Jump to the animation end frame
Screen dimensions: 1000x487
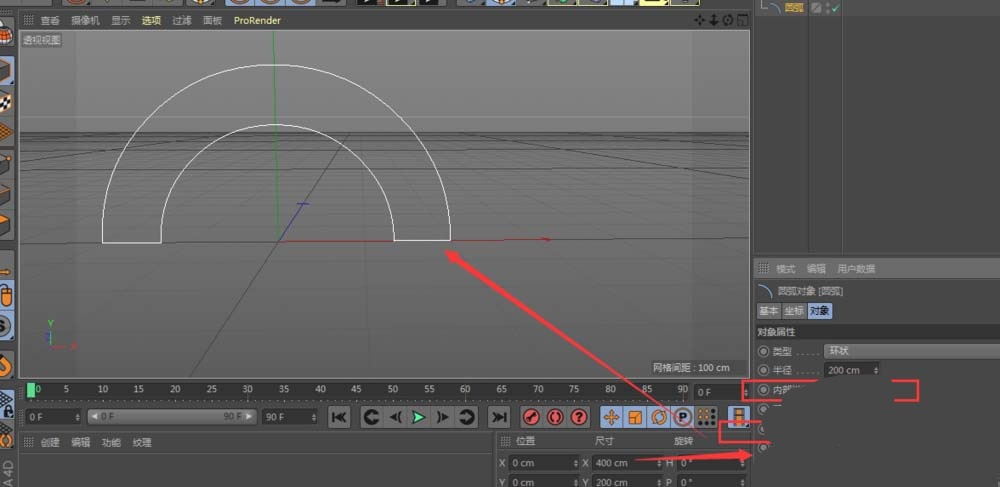point(499,417)
